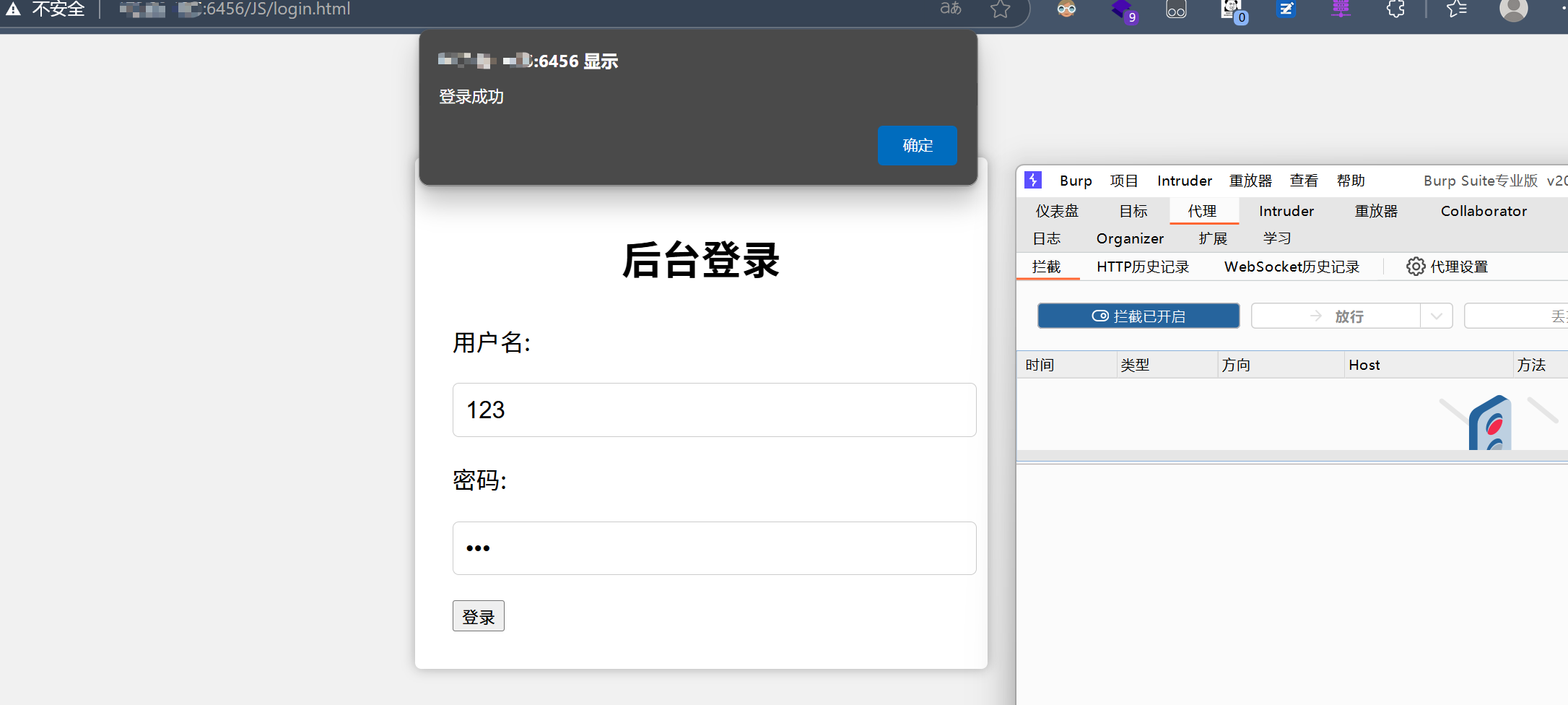Expand the forward button dropdown arrow
Viewport: 1568px width, 705px height.
(1436, 316)
